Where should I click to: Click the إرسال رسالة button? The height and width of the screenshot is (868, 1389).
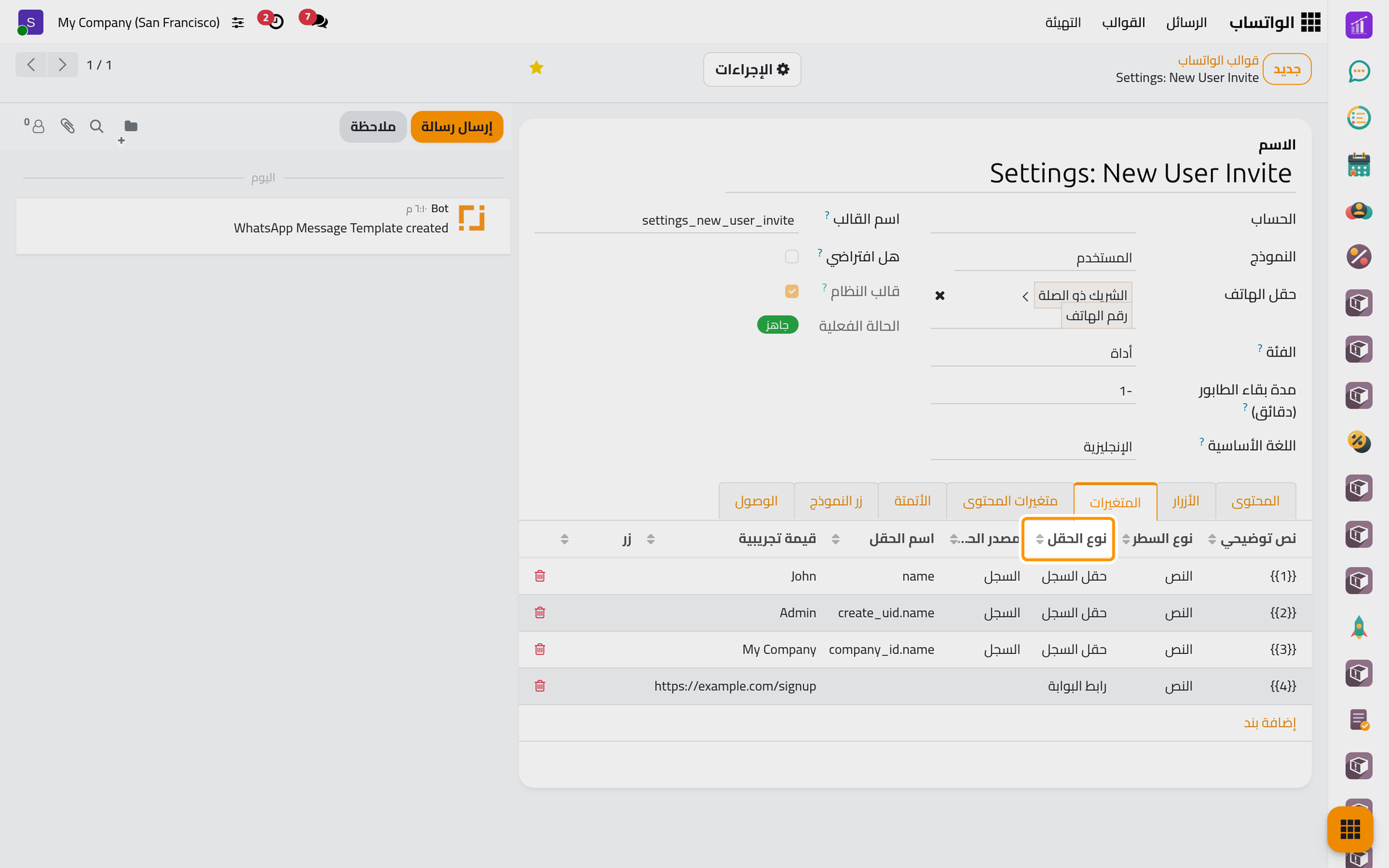coord(456,127)
